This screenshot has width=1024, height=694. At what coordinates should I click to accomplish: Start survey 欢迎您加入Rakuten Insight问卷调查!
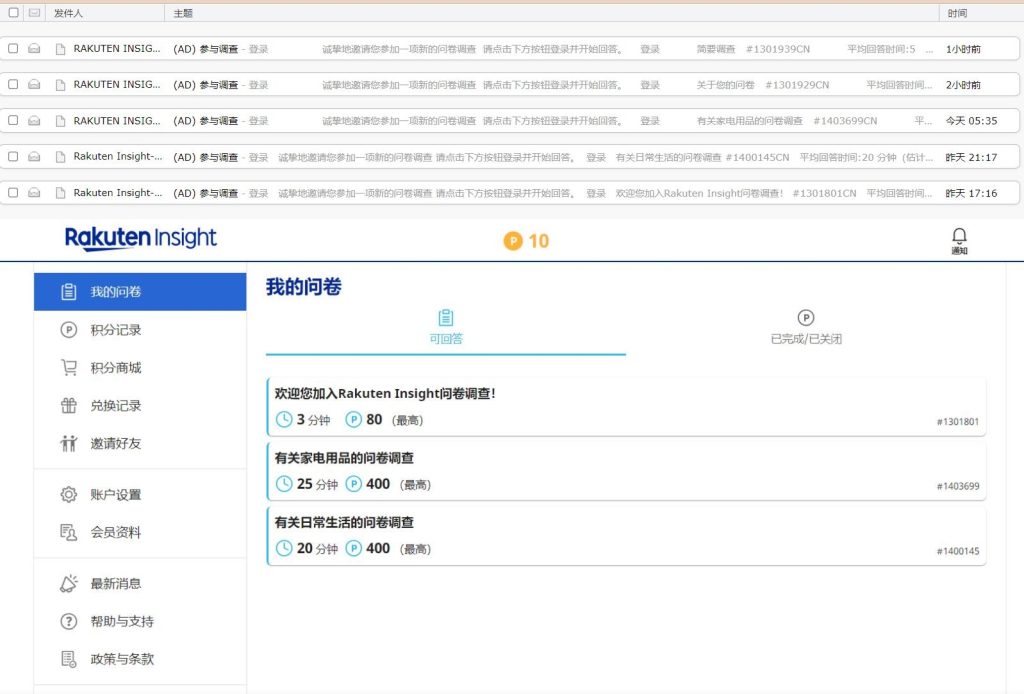[626, 406]
